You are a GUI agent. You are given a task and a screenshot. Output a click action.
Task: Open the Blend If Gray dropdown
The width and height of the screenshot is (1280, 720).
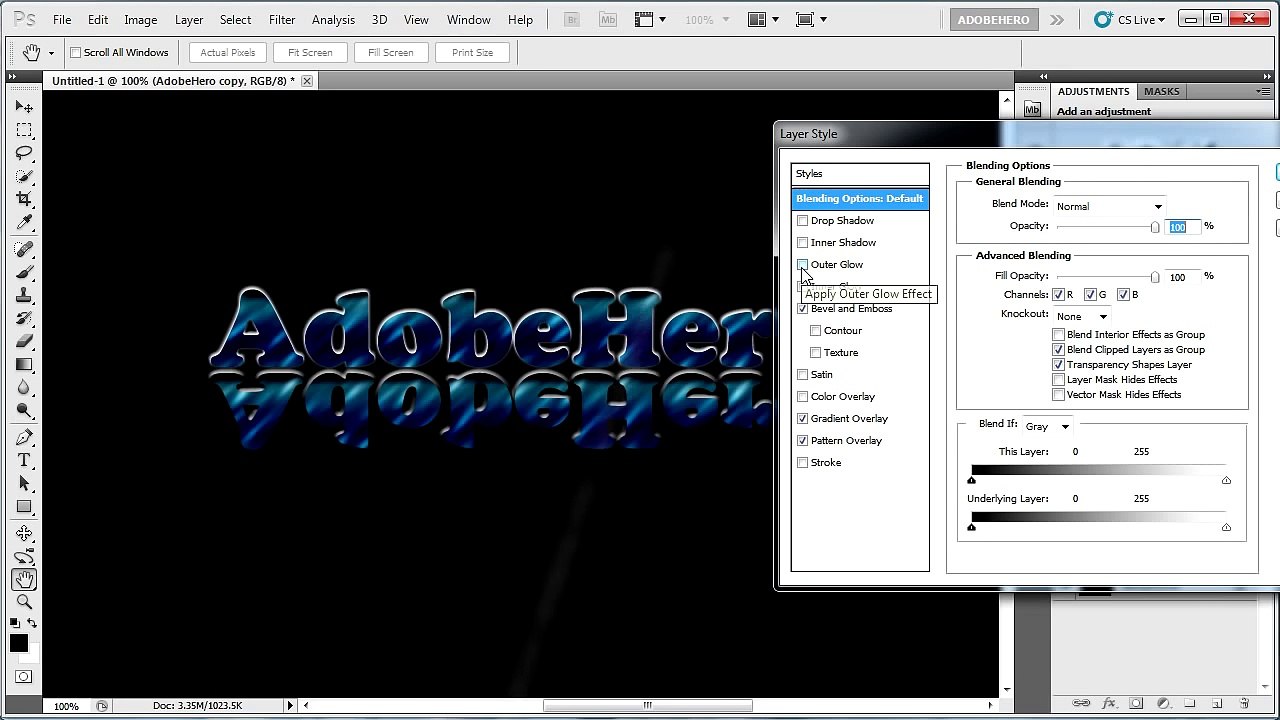[1047, 426]
